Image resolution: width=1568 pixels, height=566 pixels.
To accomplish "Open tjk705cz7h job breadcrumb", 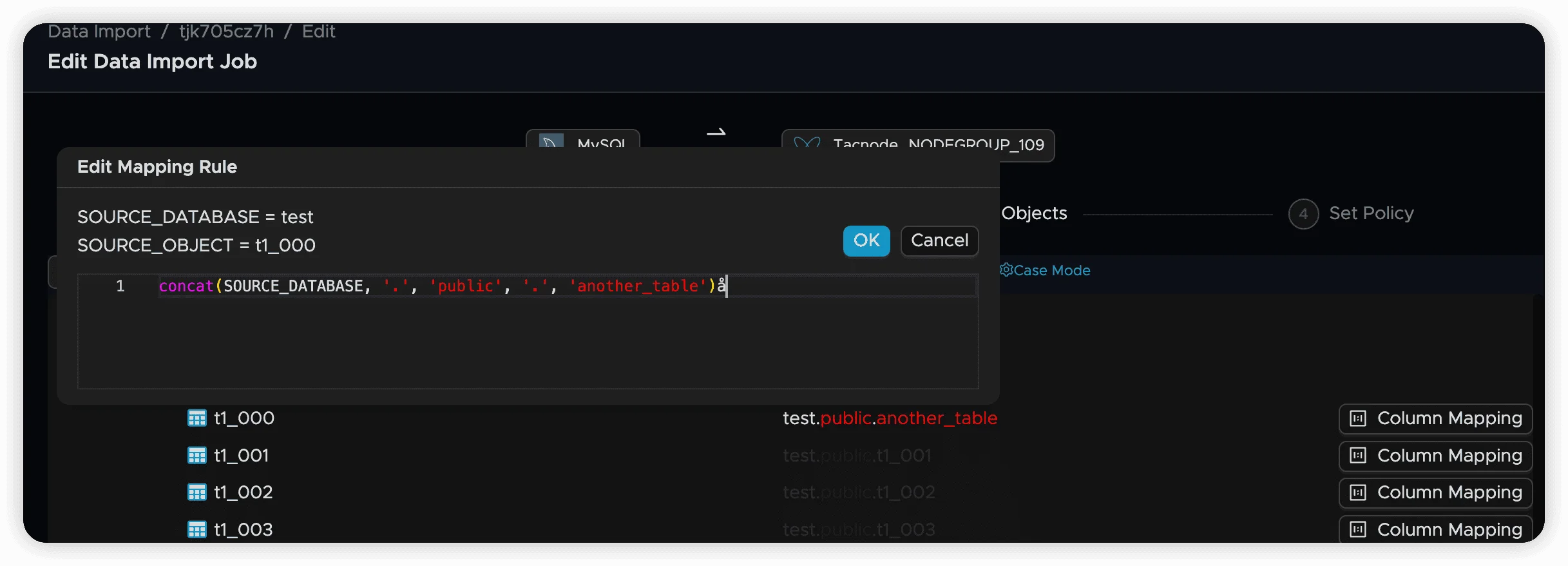I will tap(226, 32).
